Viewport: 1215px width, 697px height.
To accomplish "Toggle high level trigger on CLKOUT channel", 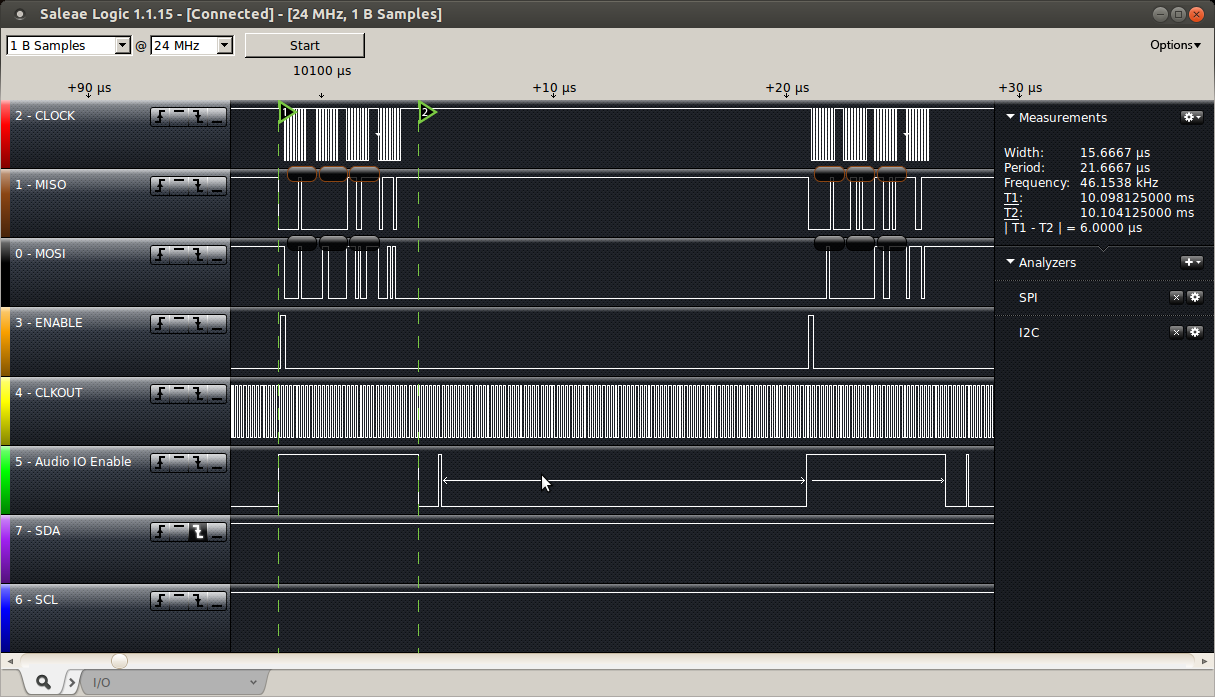I will tap(180, 394).
